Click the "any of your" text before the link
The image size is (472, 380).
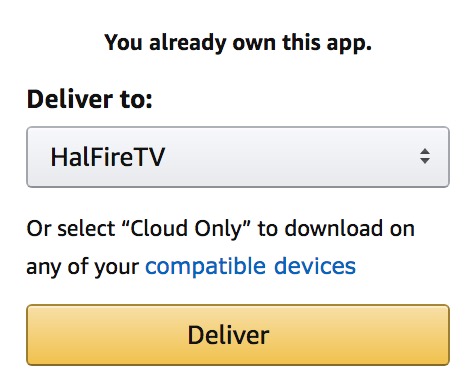[83, 267]
